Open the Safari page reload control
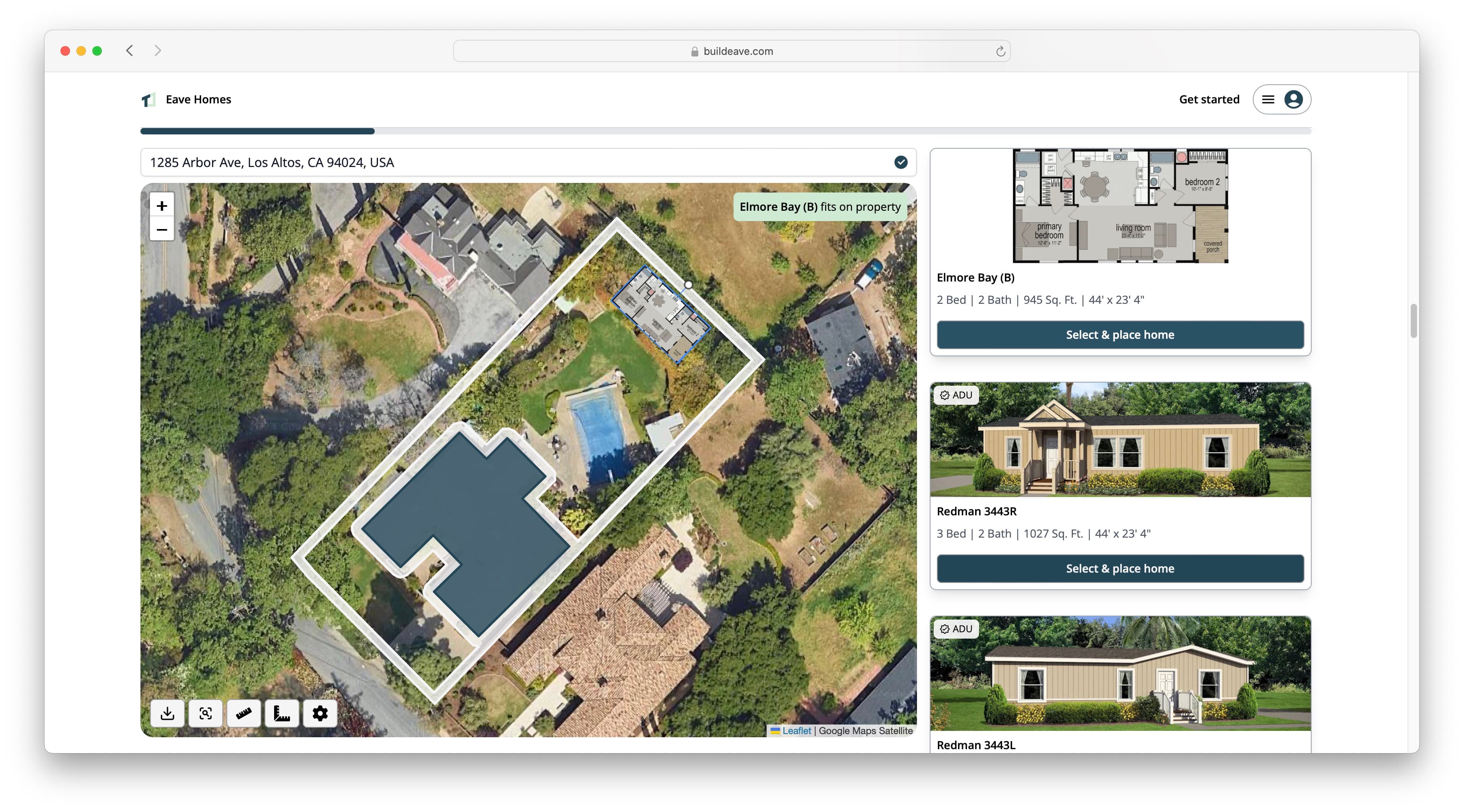The width and height of the screenshot is (1464, 812). click(x=1001, y=51)
